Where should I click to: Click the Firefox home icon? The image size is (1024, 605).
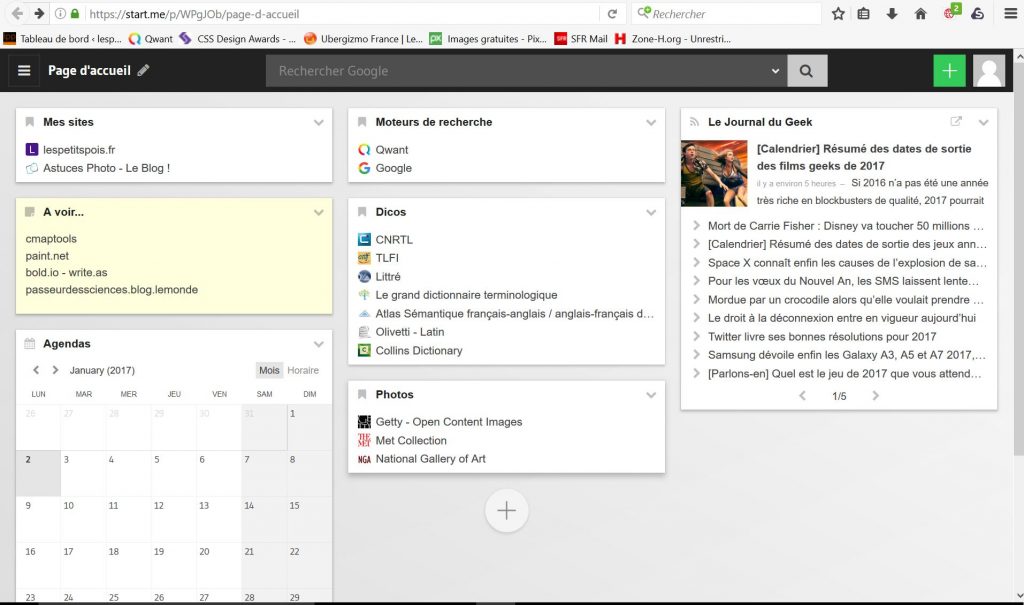click(920, 14)
